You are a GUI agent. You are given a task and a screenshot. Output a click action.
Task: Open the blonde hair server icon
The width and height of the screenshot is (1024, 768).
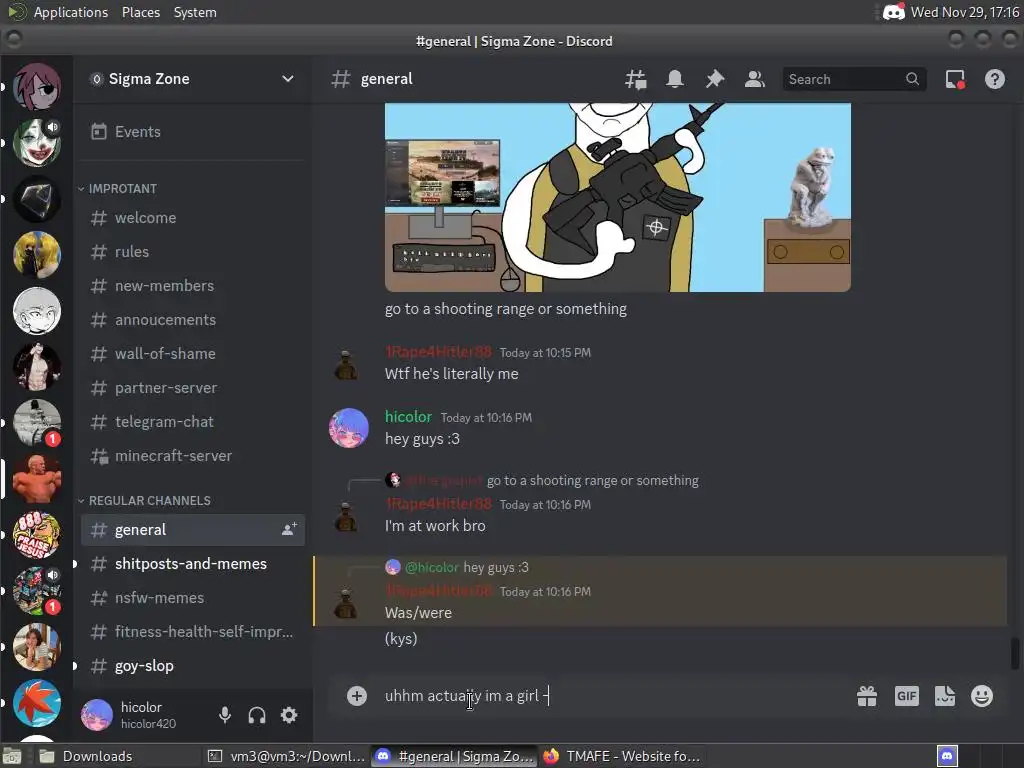pos(37,255)
